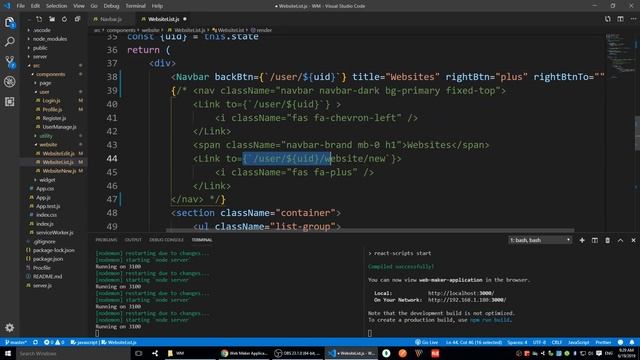640x360 pixels.
Task: Open the Manage gear at bottom left
Action: click(10, 327)
